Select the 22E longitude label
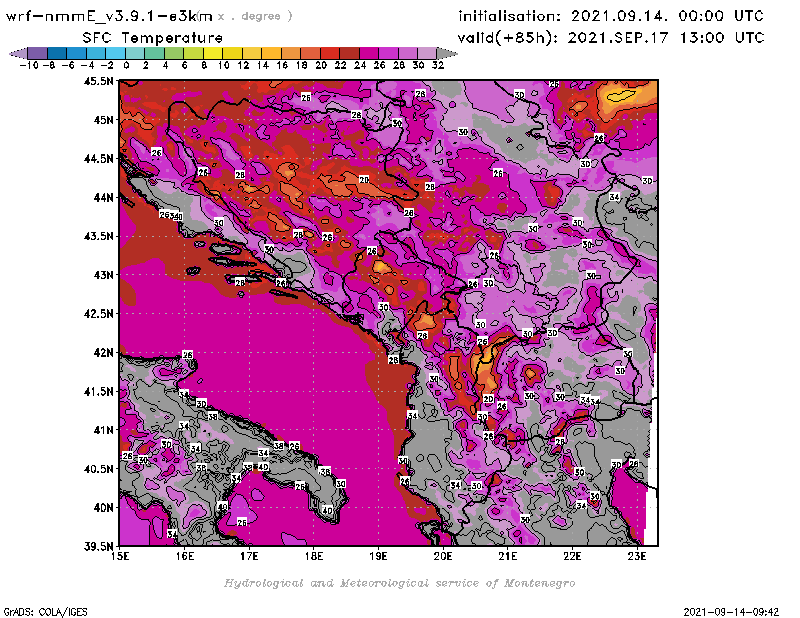This screenshot has width=800, height=618. (572, 556)
